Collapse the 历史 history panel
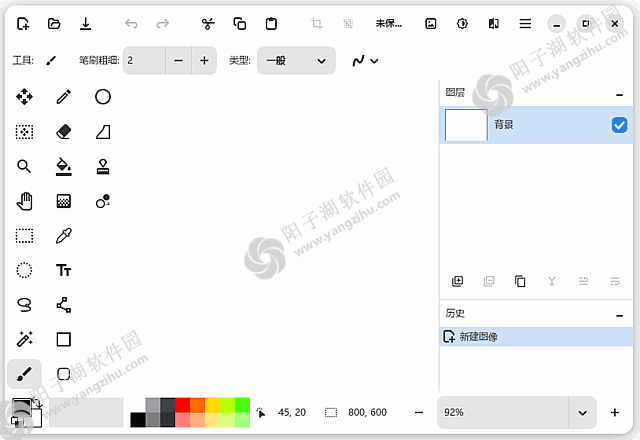The image size is (640, 440). click(x=619, y=316)
